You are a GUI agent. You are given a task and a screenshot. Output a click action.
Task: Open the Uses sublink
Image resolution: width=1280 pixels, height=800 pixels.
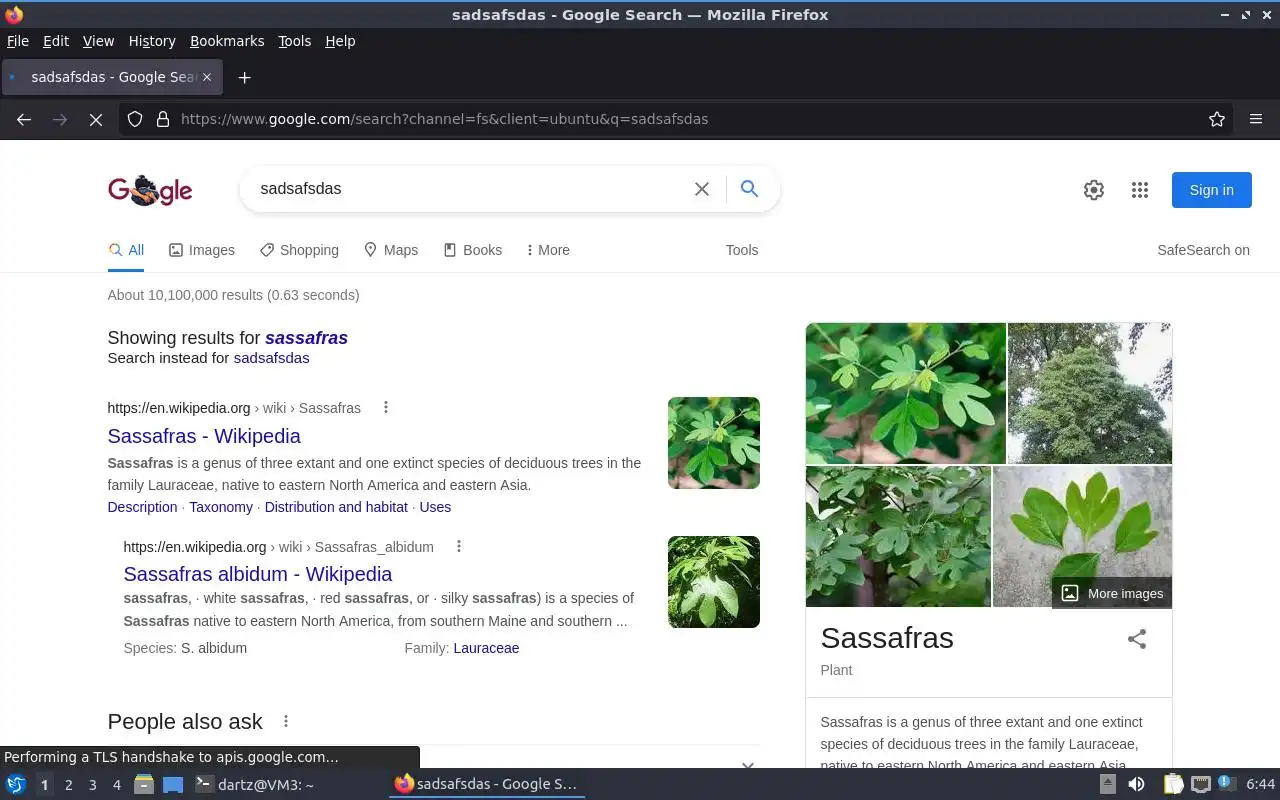435,507
